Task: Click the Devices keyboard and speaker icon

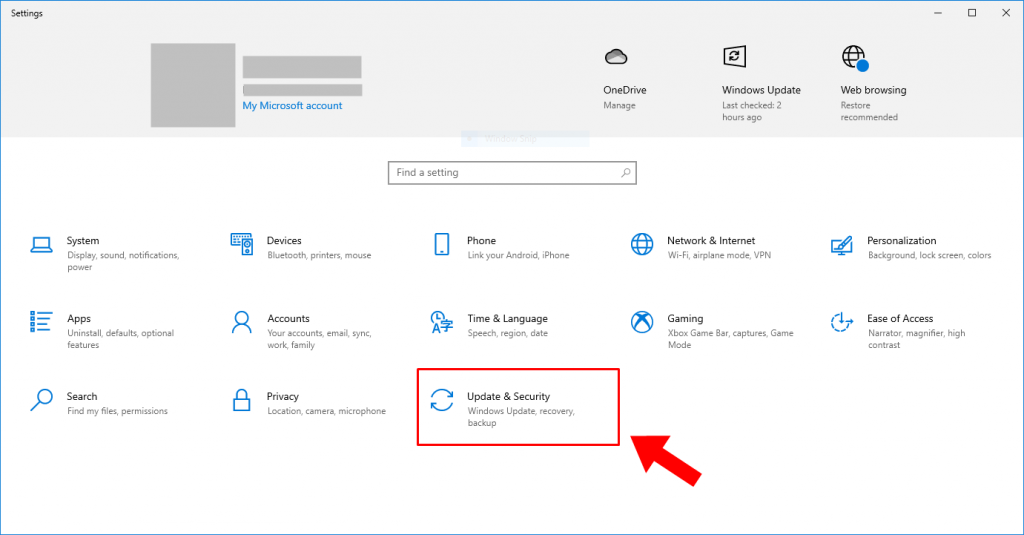Action: tap(242, 244)
